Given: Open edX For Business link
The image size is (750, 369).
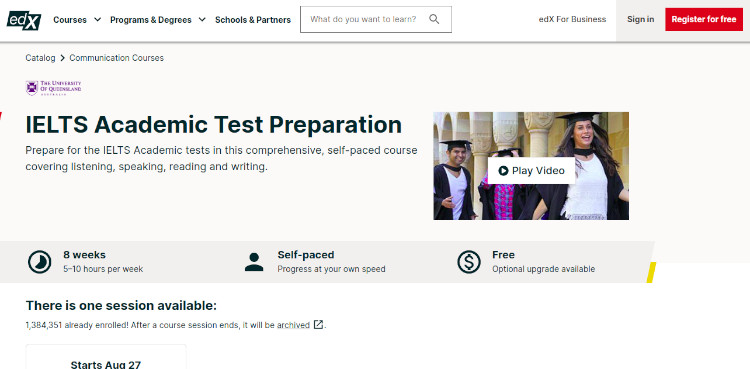Looking at the screenshot, I should click(572, 19).
